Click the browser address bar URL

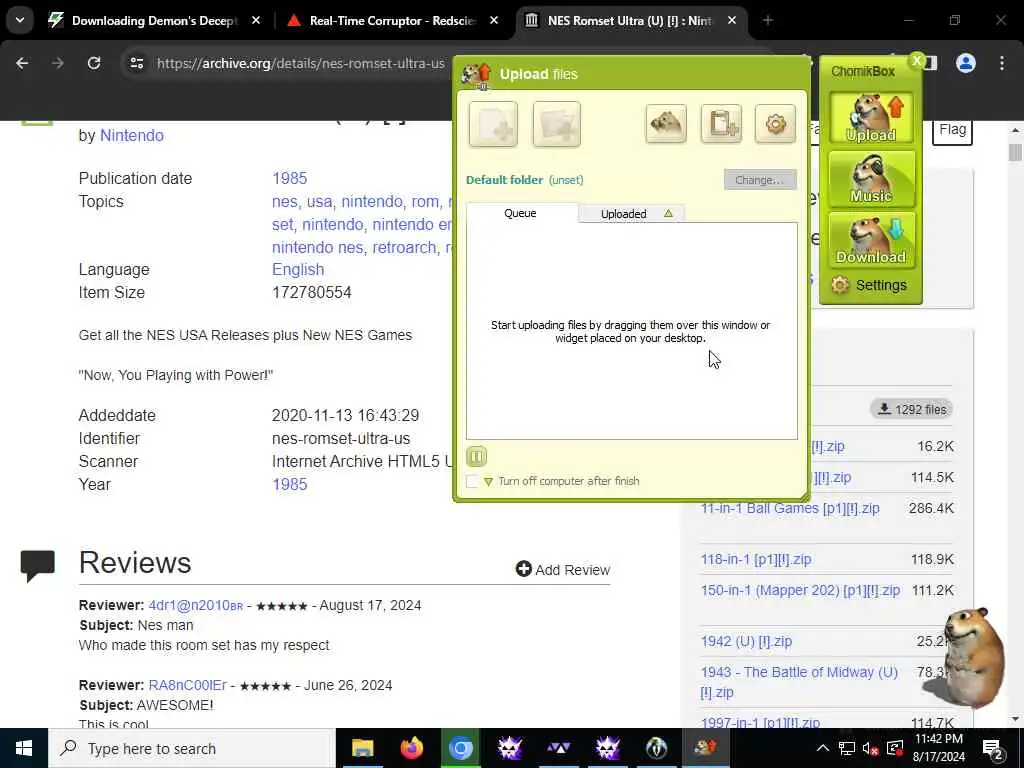click(x=300, y=63)
